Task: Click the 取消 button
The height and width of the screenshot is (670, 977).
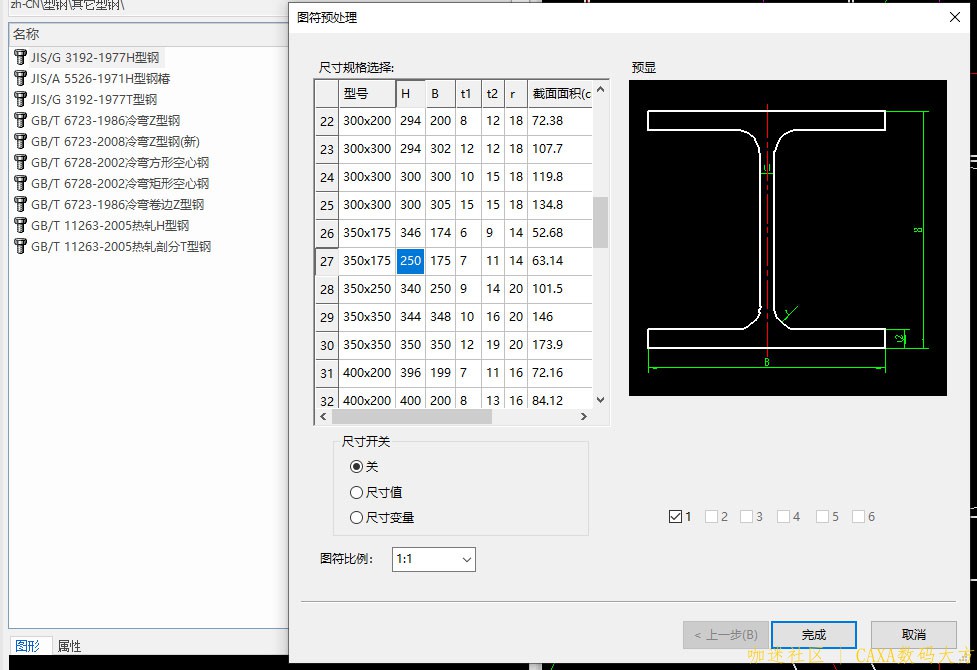Action: tap(913, 635)
